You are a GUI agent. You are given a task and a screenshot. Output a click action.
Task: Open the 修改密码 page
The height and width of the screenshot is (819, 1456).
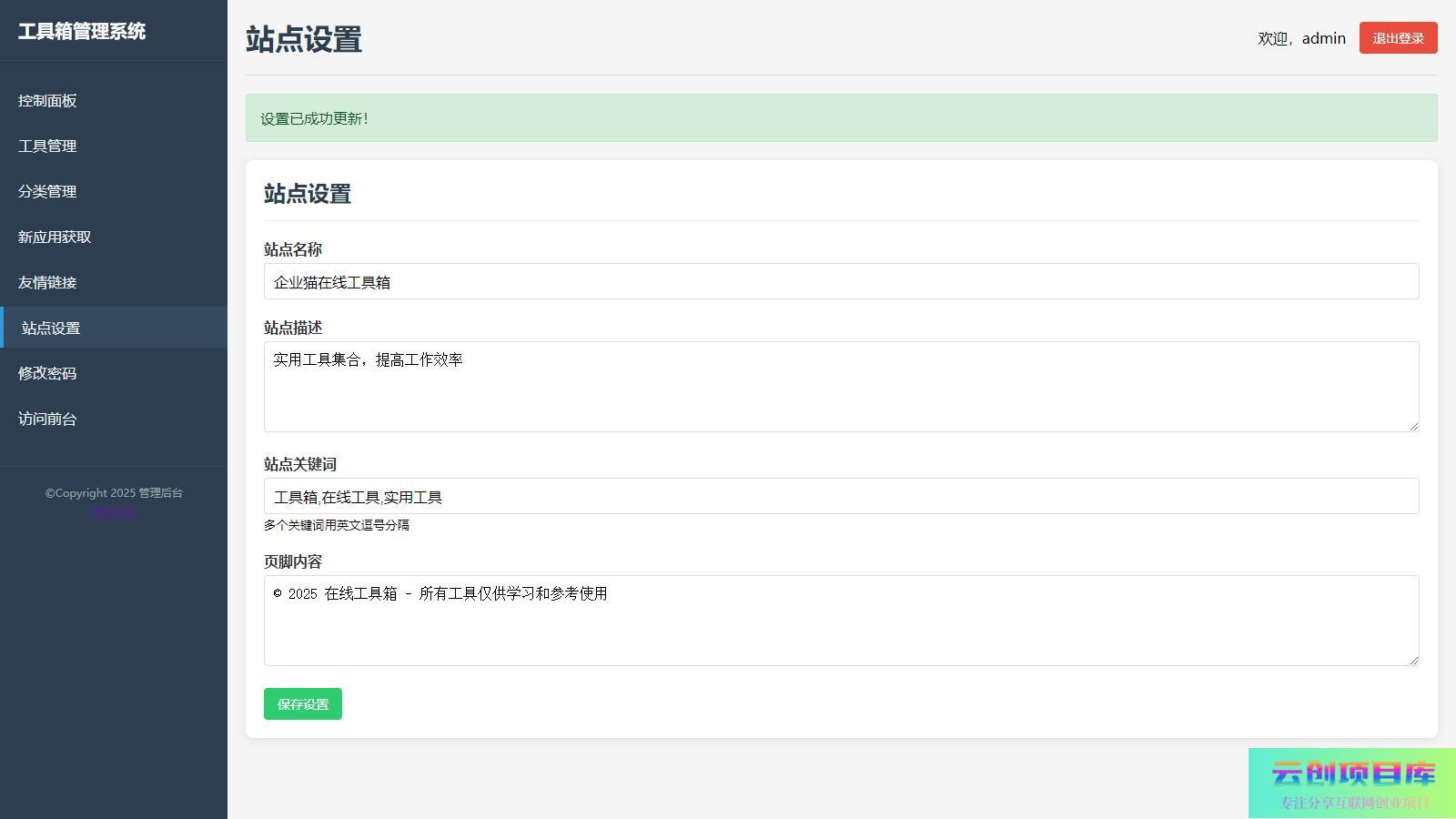(47, 373)
